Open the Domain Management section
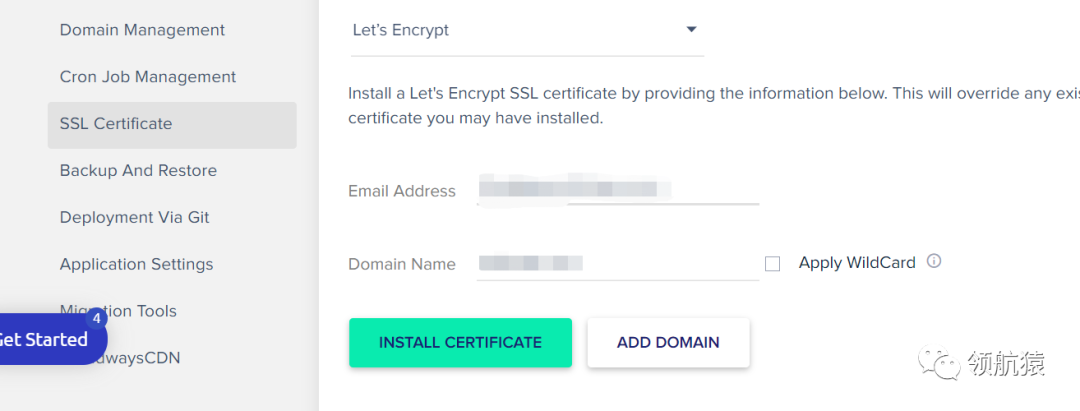Screen dimensions: 1080x411 [142, 30]
